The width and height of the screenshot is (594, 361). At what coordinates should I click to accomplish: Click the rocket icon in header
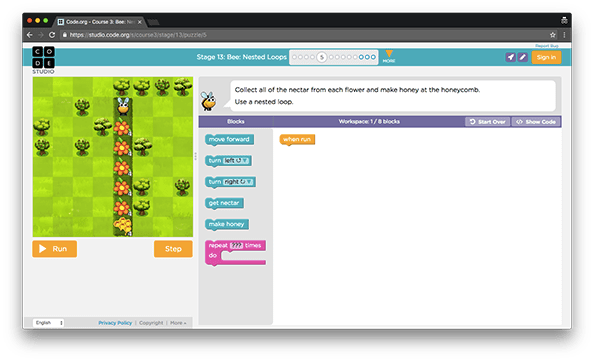click(x=511, y=57)
